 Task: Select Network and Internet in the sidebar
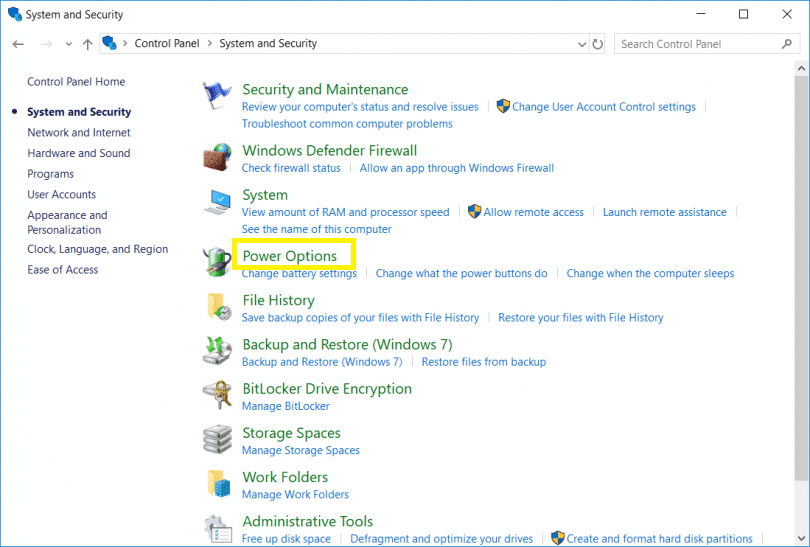click(79, 132)
